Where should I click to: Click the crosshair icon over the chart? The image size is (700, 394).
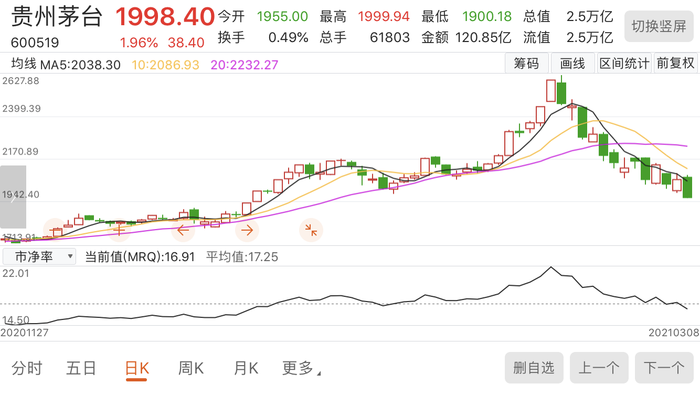click(119, 230)
